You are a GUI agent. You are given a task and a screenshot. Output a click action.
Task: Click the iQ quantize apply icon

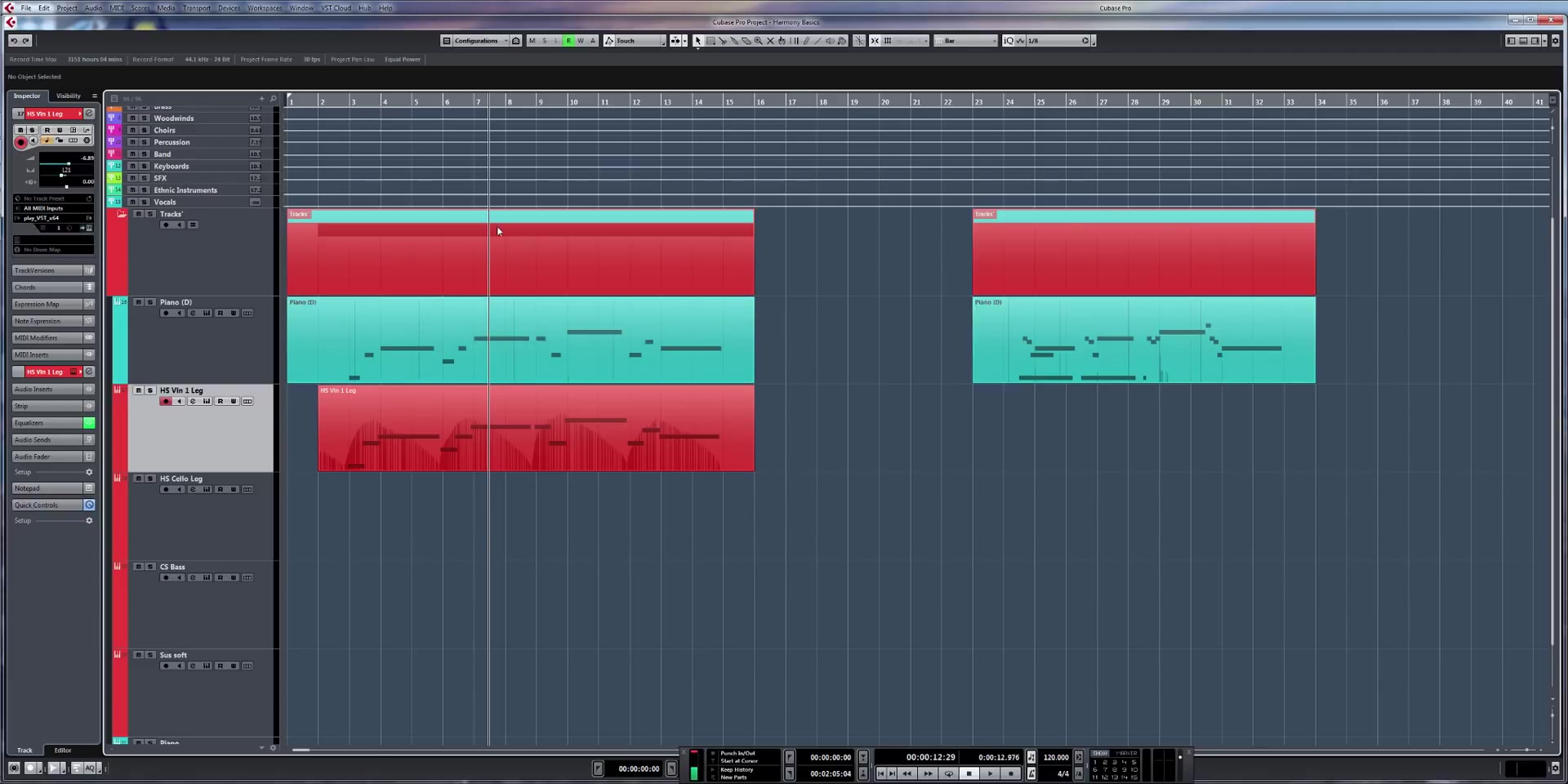coord(1009,41)
